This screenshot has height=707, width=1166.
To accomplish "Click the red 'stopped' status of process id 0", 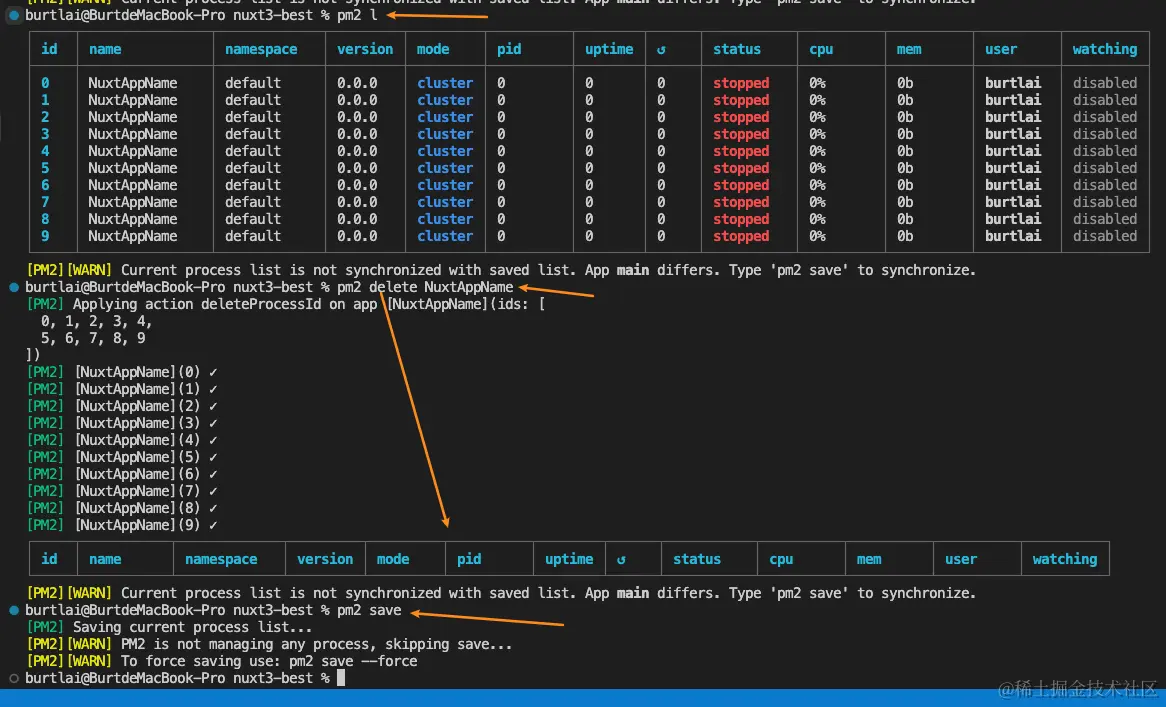I will click(741, 83).
